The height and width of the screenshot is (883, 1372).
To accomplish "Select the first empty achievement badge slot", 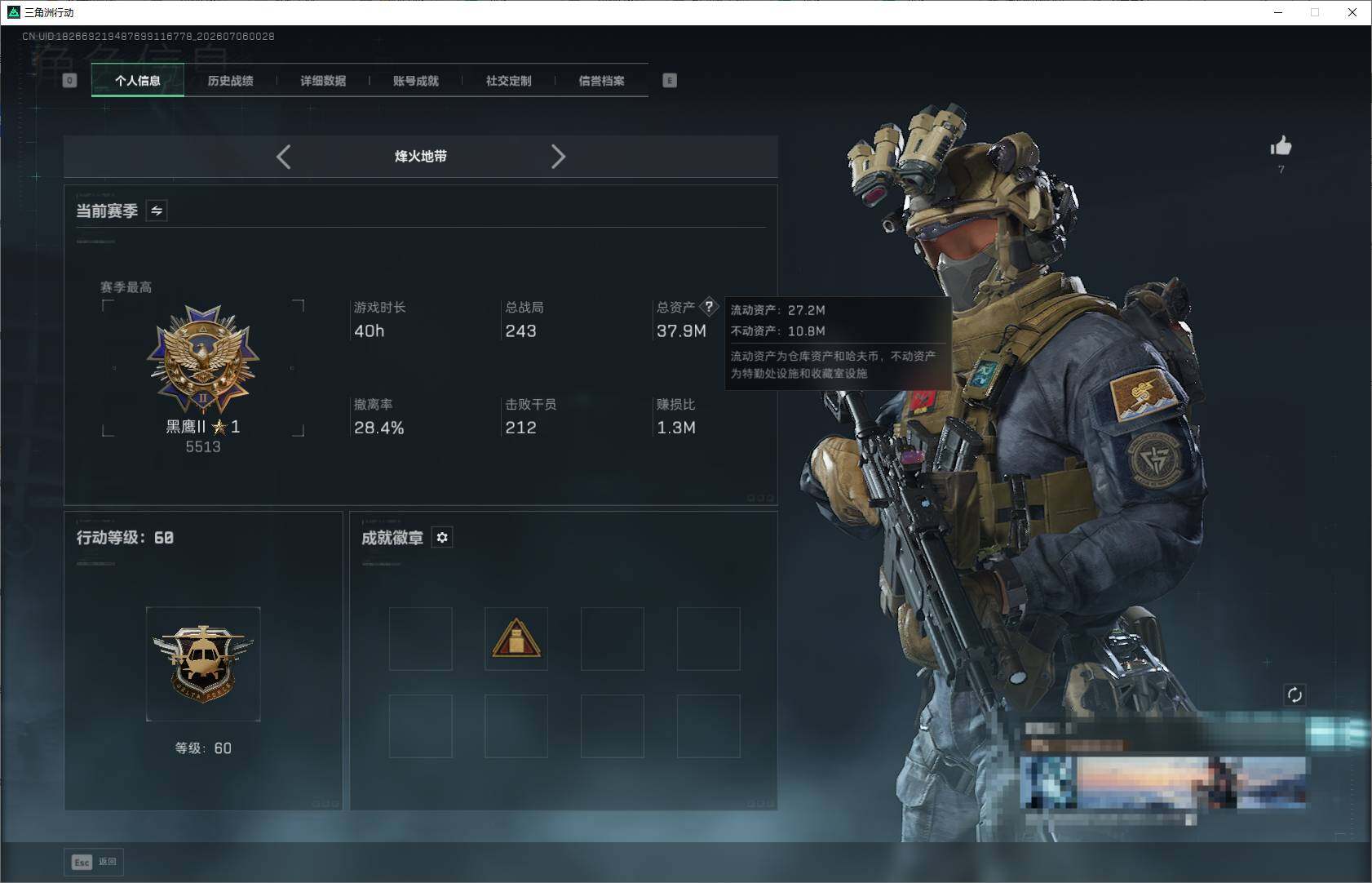I will click(421, 639).
